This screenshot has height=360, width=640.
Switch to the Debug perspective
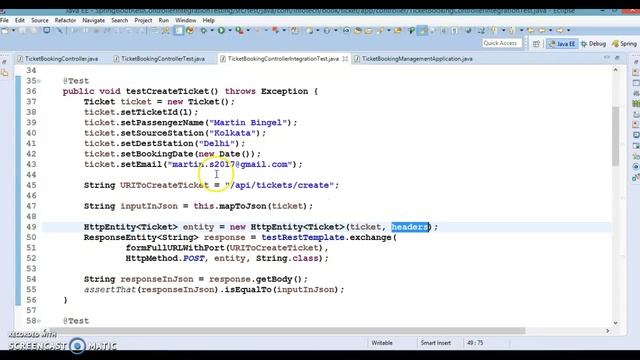(x=593, y=44)
